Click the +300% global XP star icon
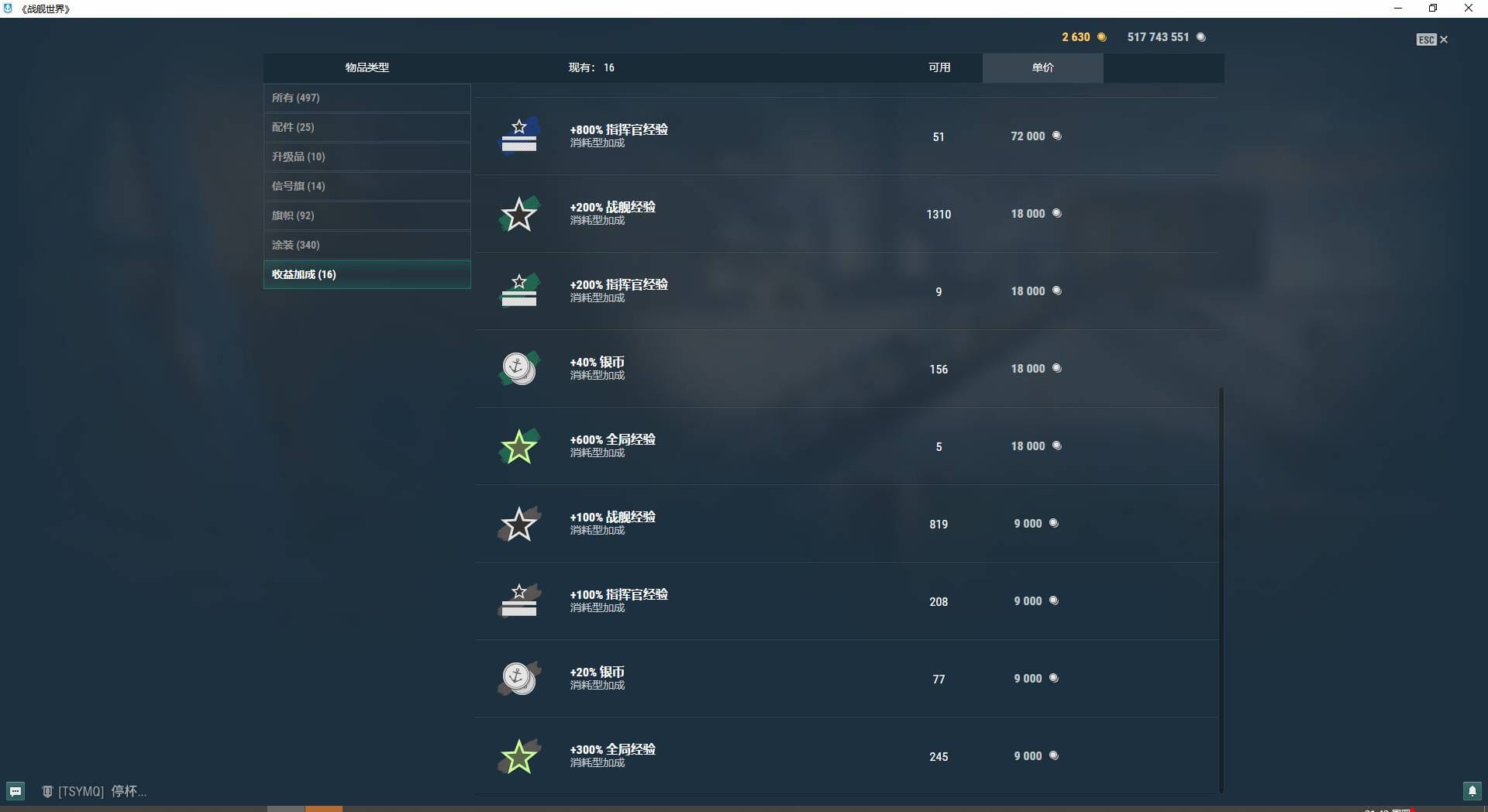1488x812 pixels. coord(518,756)
